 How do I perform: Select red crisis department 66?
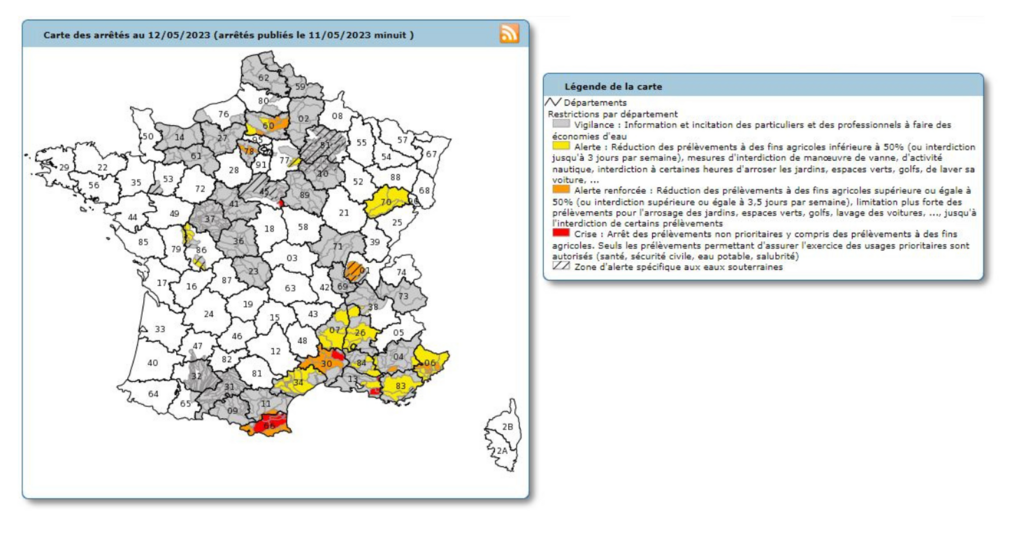click(x=268, y=425)
